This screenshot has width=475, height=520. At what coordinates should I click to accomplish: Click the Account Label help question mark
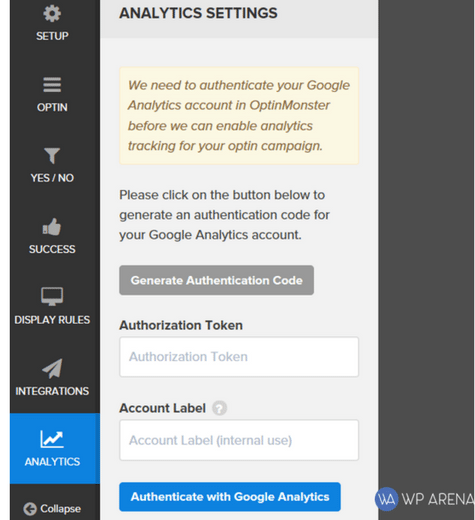click(220, 408)
